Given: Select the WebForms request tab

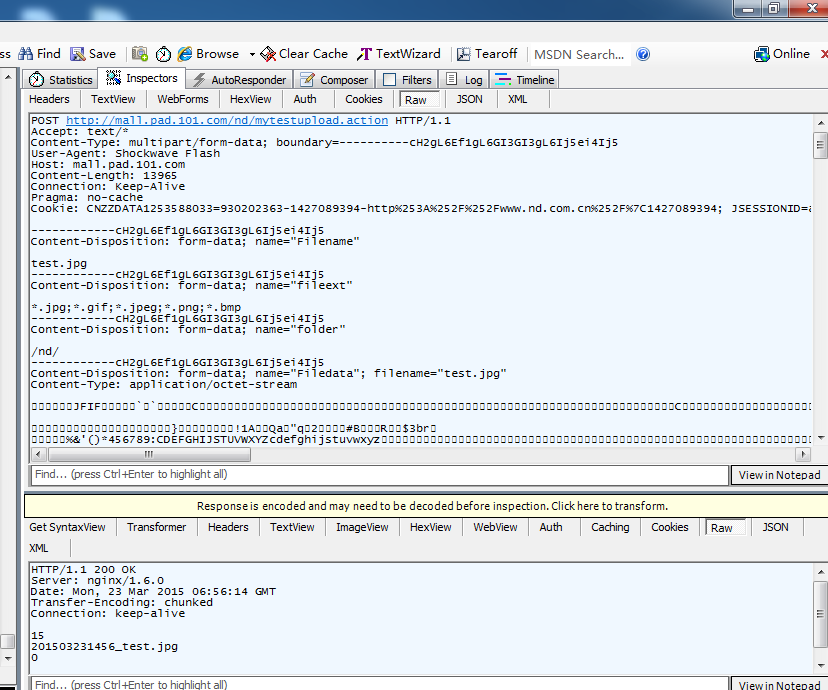Looking at the screenshot, I should point(183,99).
